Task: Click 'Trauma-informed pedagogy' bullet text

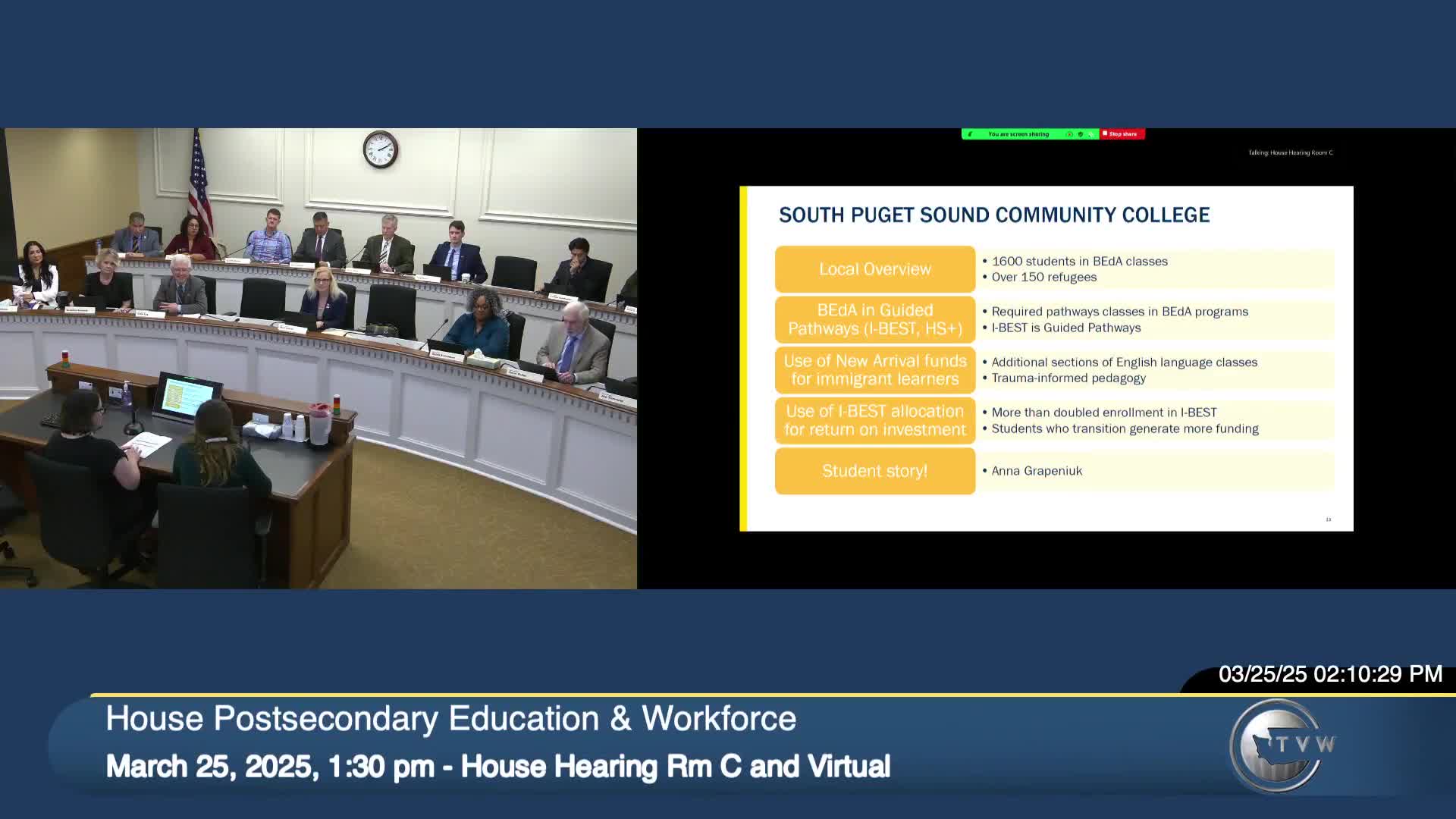Action: [x=1068, y=378]
